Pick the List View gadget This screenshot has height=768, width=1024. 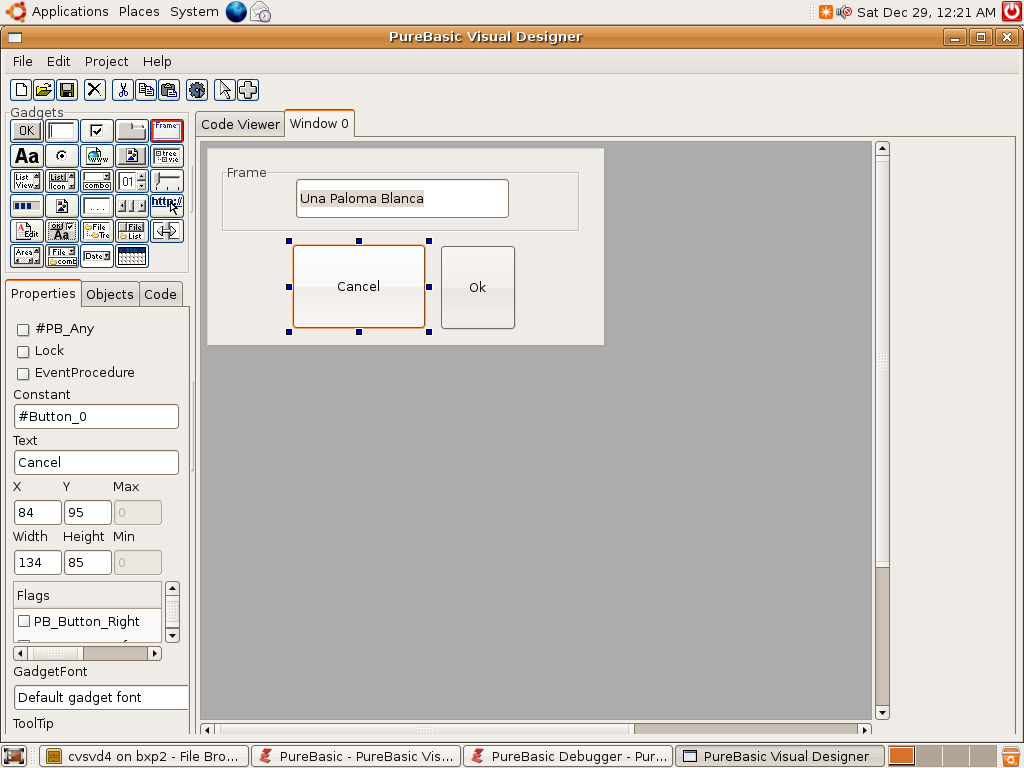tap(27, 181)
